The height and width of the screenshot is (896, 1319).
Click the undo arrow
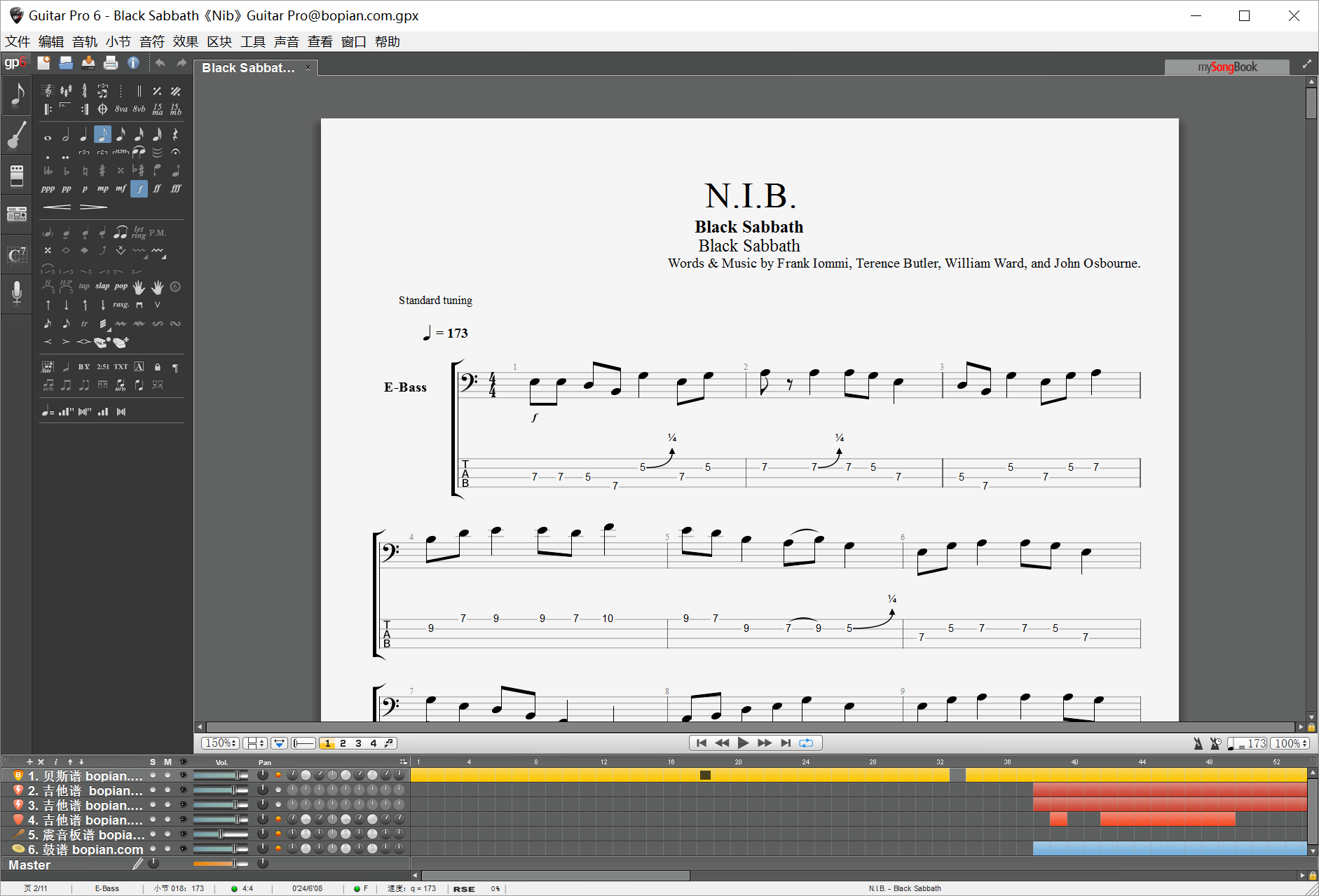[160, 64]
